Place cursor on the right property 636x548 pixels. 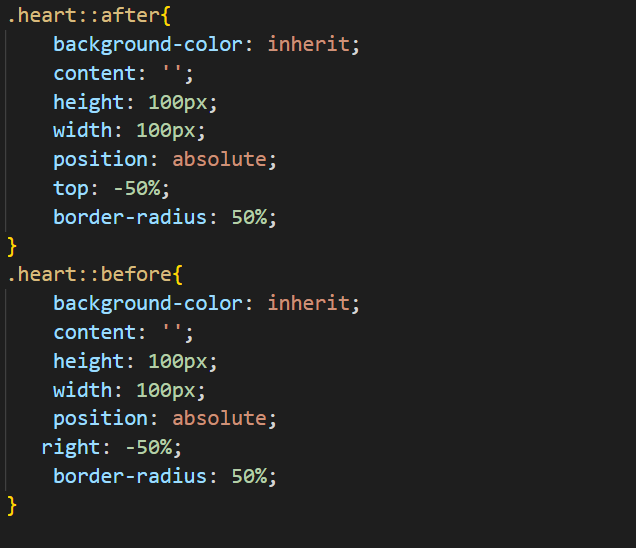70,448
